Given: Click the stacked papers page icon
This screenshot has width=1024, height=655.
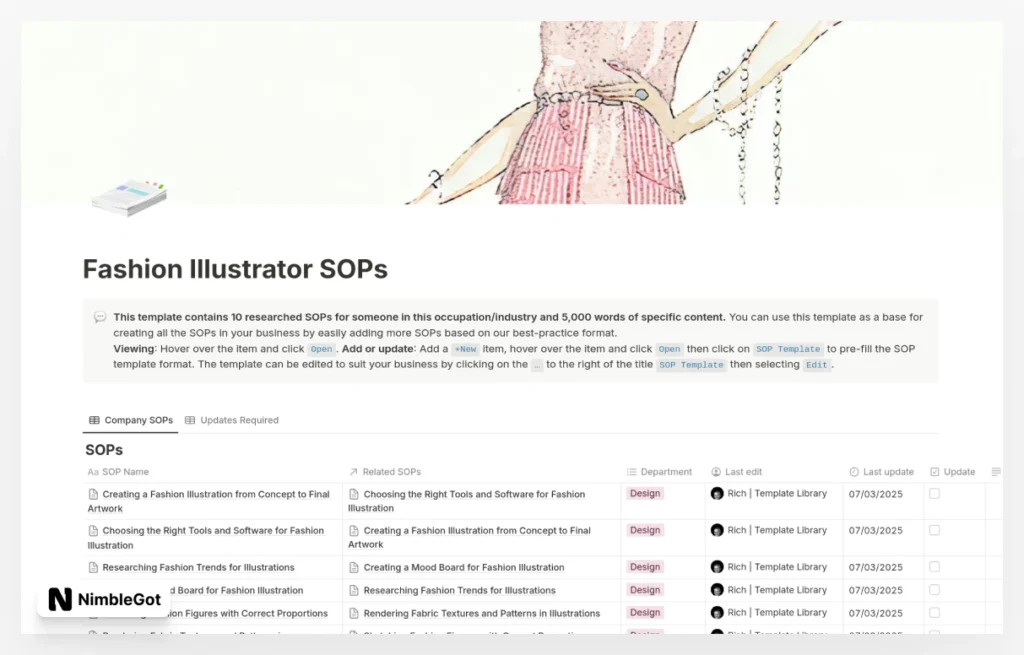Looking at the screenshot, I should click(129, 197).
